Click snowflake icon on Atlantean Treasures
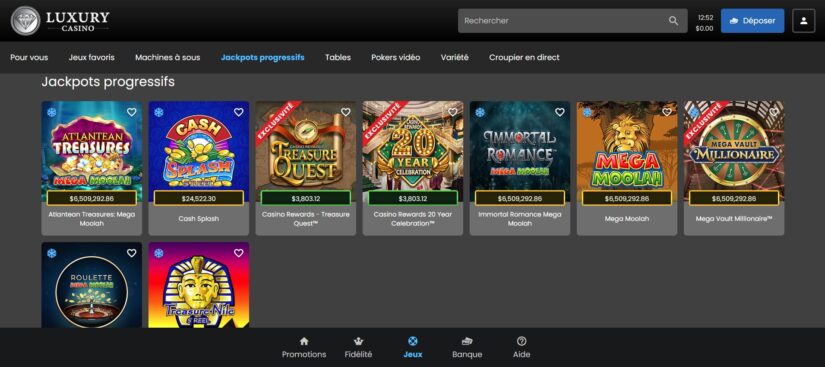 (52, 112)
